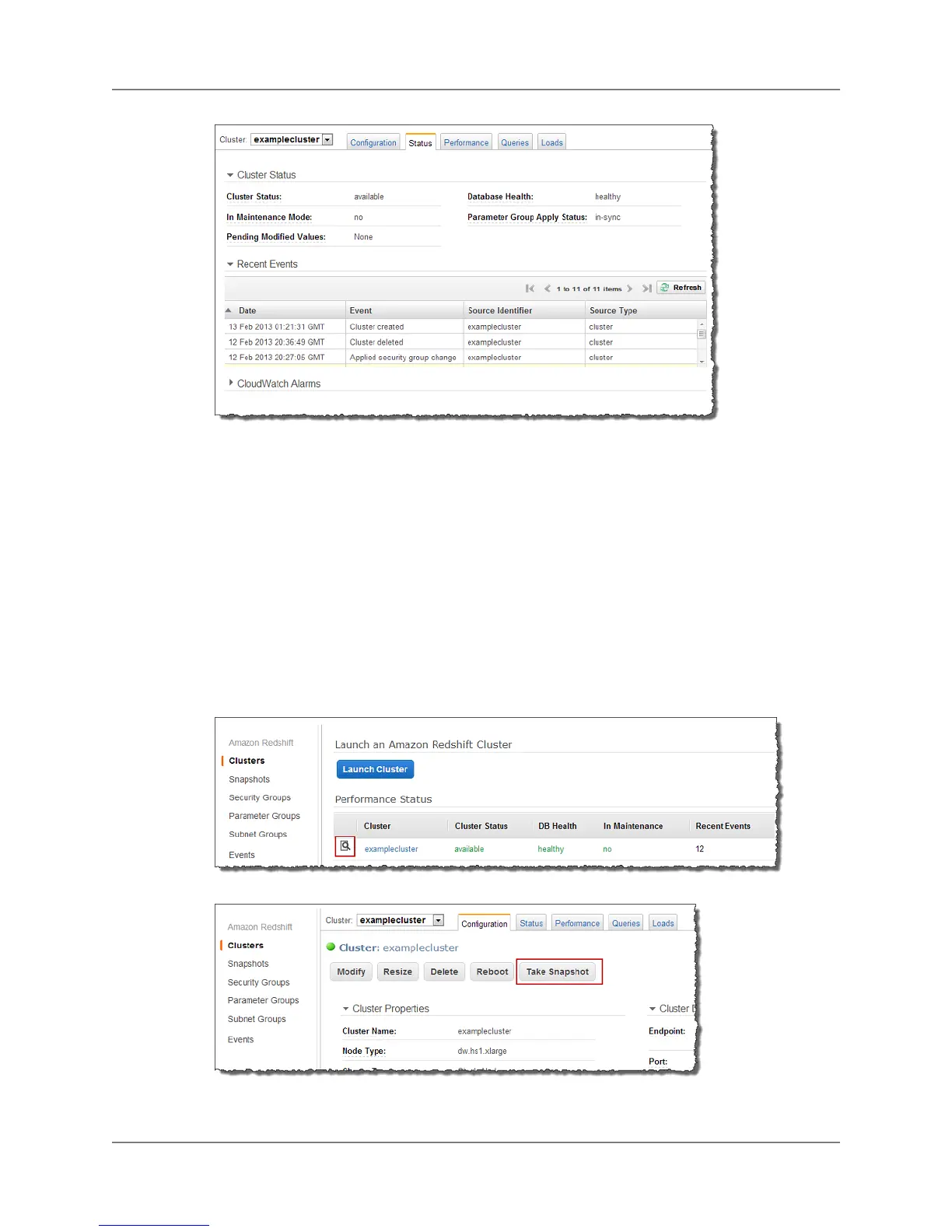Open Performance tab above the Take Snapshot button
This screenshot has height=1232, width=952.
pos(577,923)
